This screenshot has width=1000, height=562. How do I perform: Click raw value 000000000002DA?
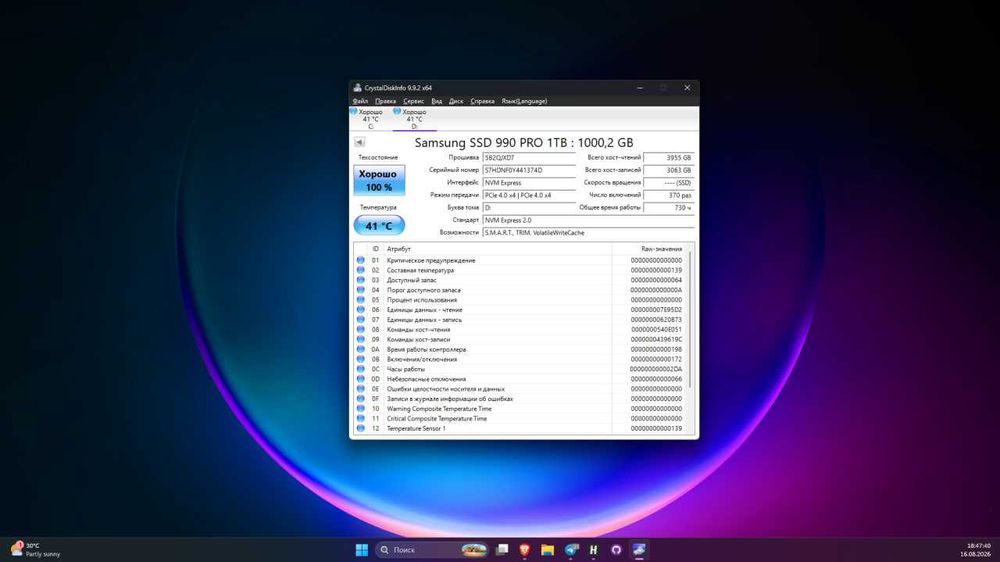[x=656, y=369]
